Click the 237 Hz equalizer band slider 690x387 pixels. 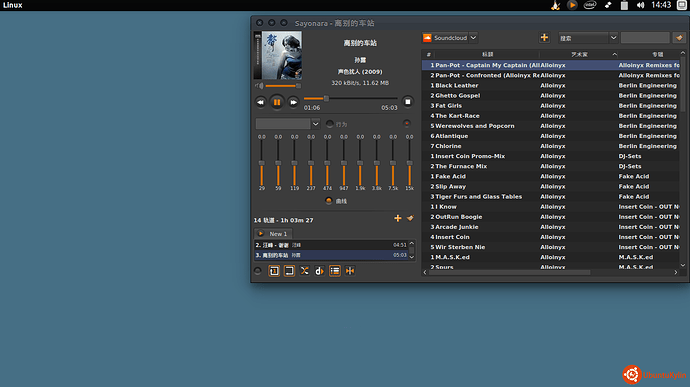tap(311, 163)
